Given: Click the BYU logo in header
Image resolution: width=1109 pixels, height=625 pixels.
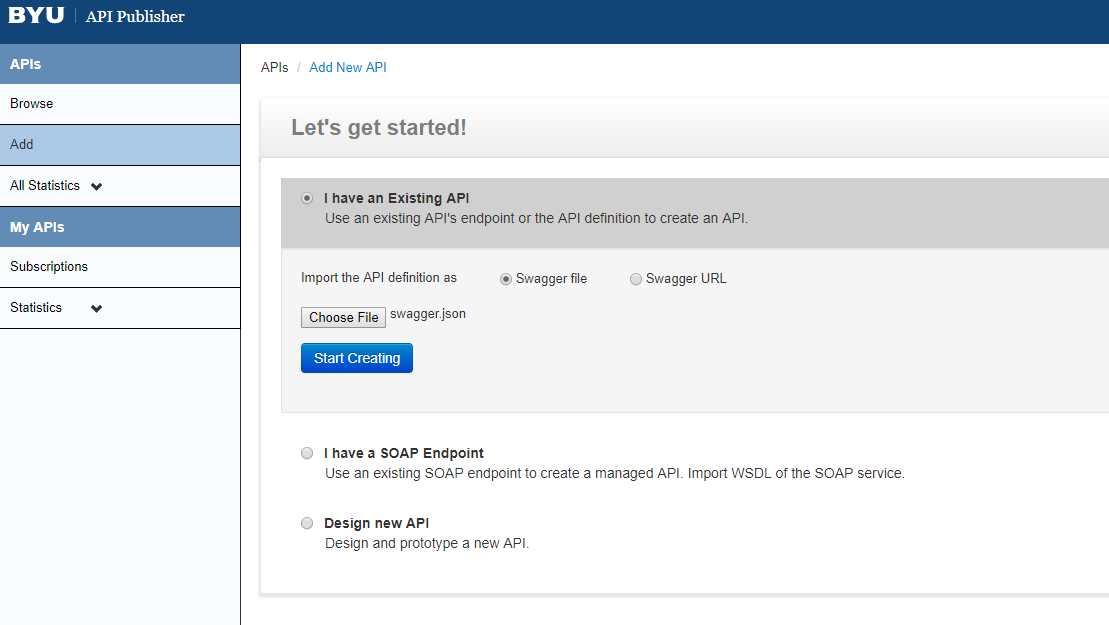Looking at the screenshot, I should click(x=36, y=16).
